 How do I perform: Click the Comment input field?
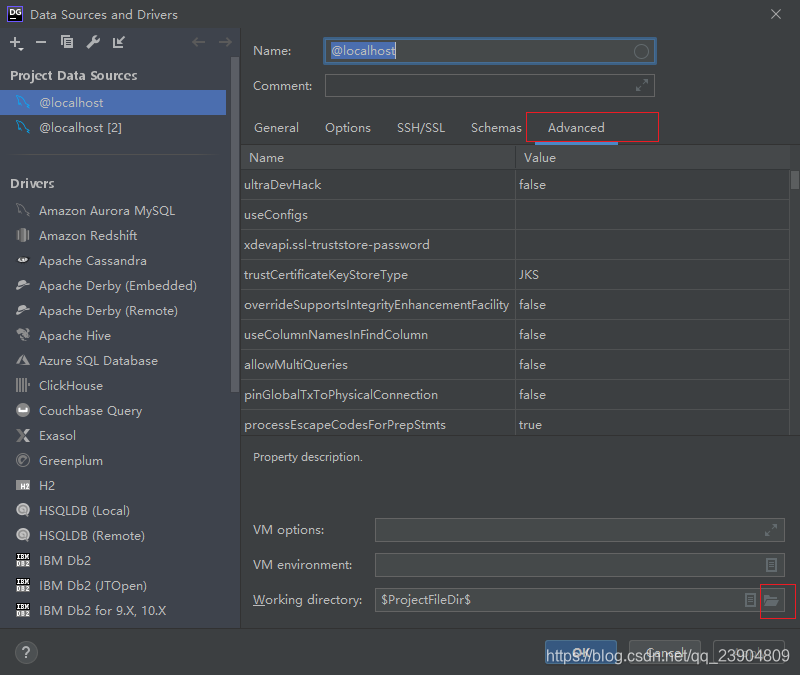click(490, 85)
